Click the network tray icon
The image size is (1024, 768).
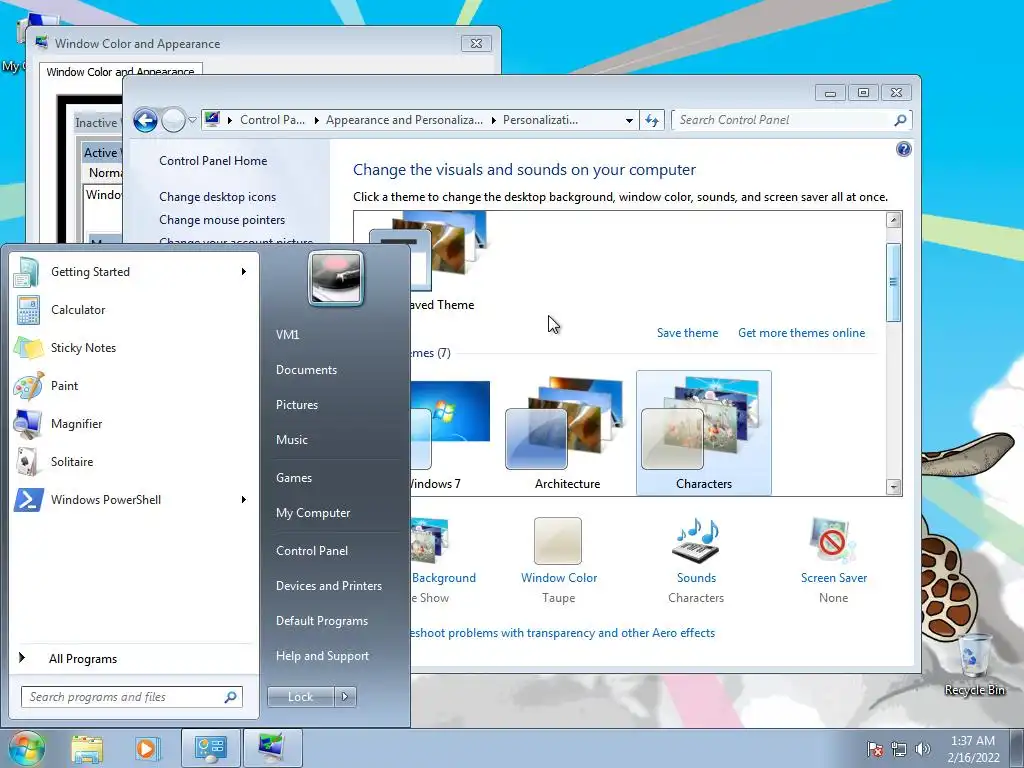tap(899, 749)
